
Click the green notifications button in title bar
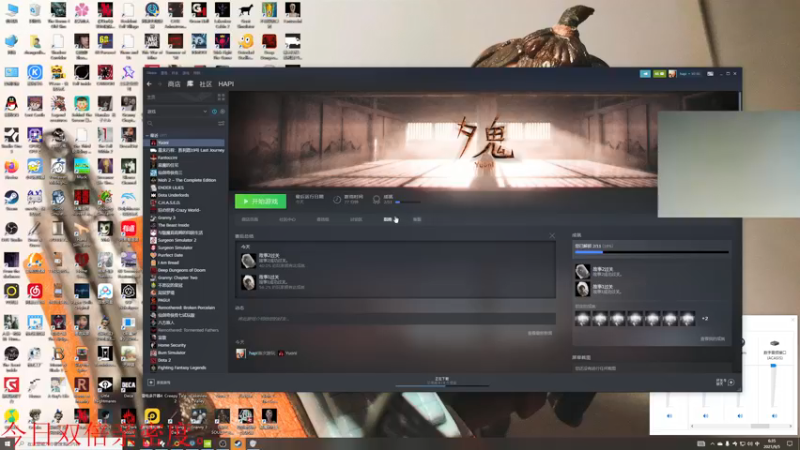tap(659, 74)
